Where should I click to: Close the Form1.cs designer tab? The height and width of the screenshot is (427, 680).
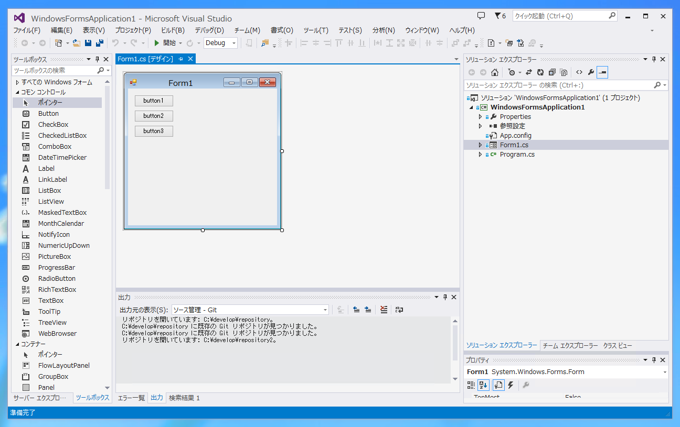(190, 59)
